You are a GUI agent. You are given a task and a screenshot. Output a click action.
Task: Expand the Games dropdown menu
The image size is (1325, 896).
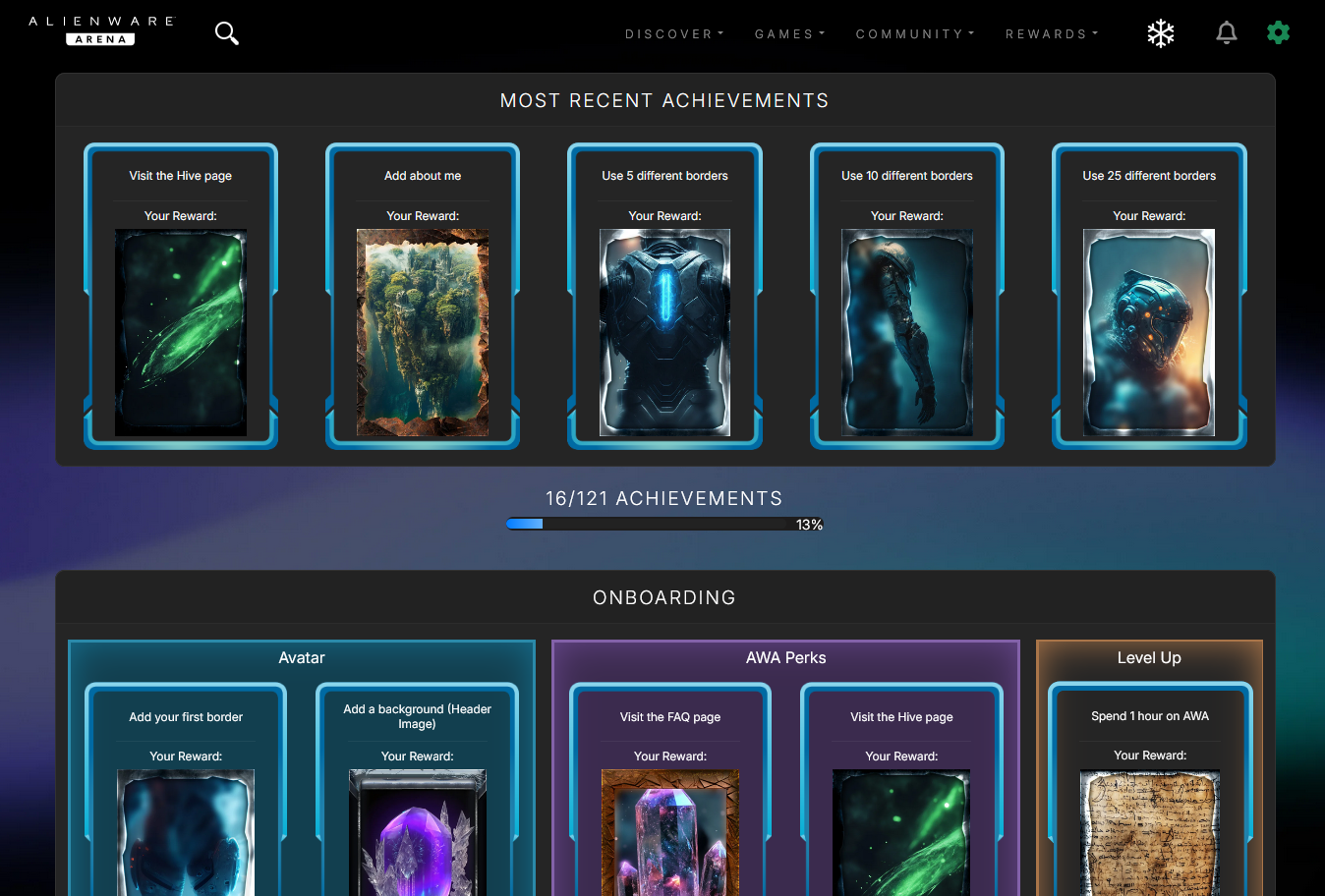(790, 34)
